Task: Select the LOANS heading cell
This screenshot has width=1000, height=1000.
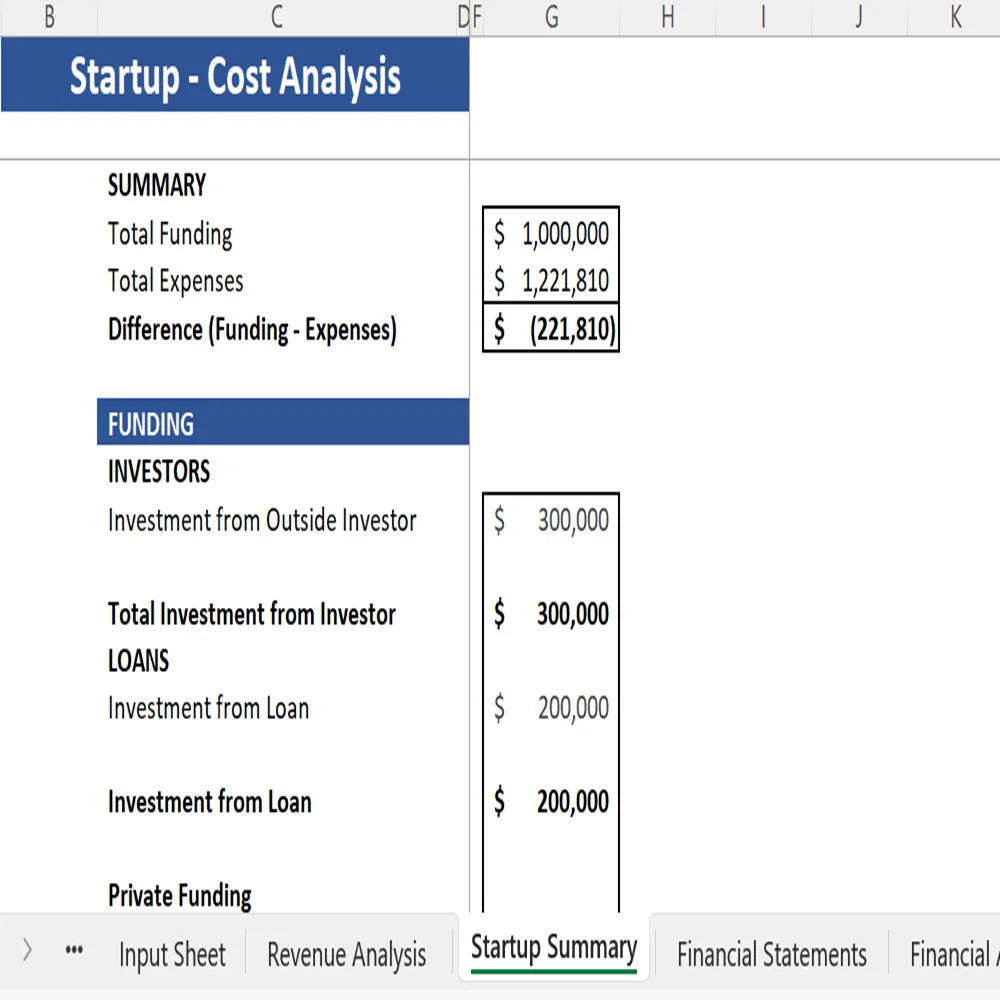Action: pos(138,660)
